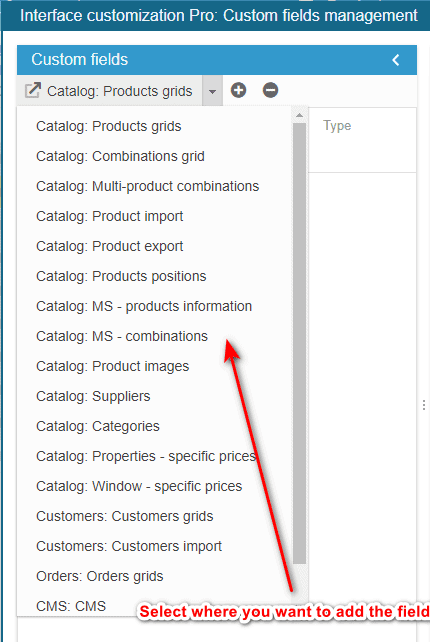Open the grid selection dropdown arrow

pos(212,90)
